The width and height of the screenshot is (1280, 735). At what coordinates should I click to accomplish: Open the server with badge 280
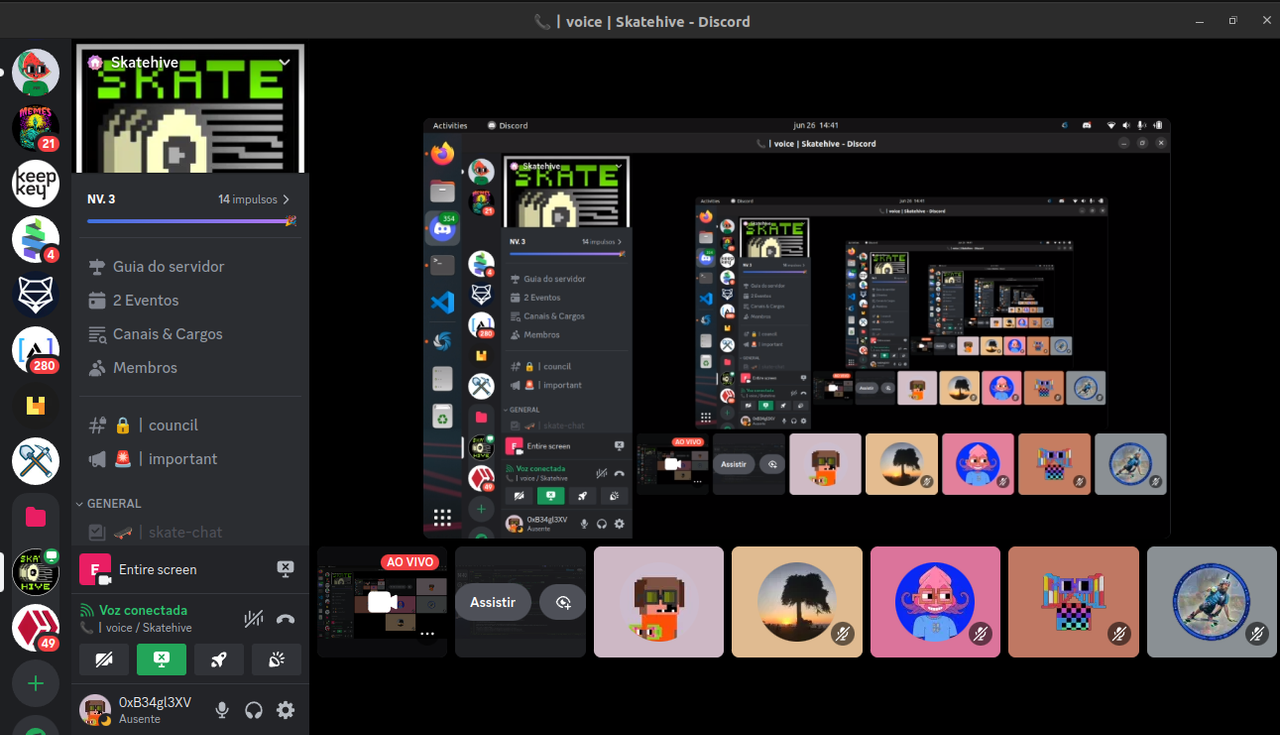coord(36,350)
